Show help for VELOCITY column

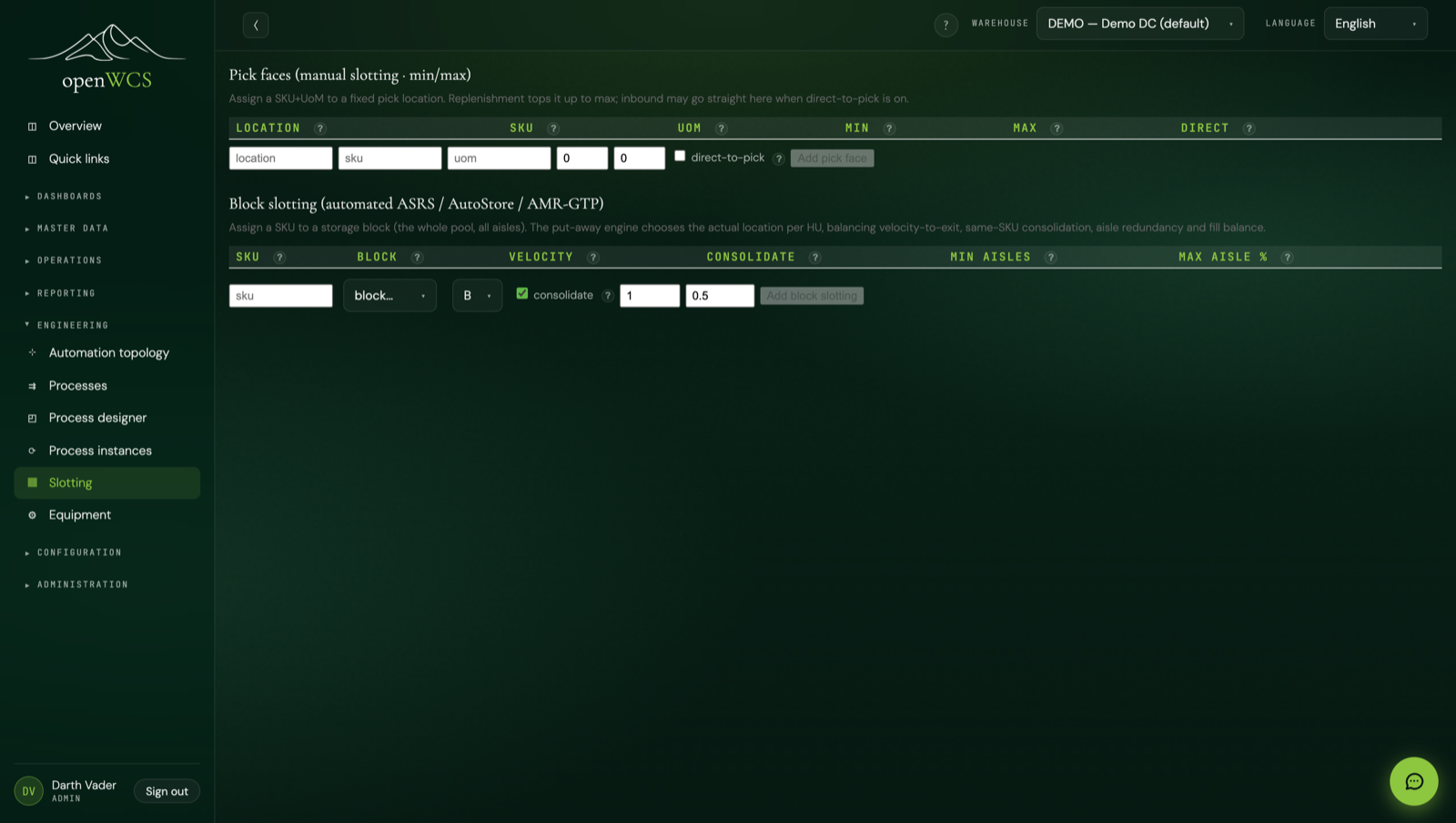tap(593, 258)
